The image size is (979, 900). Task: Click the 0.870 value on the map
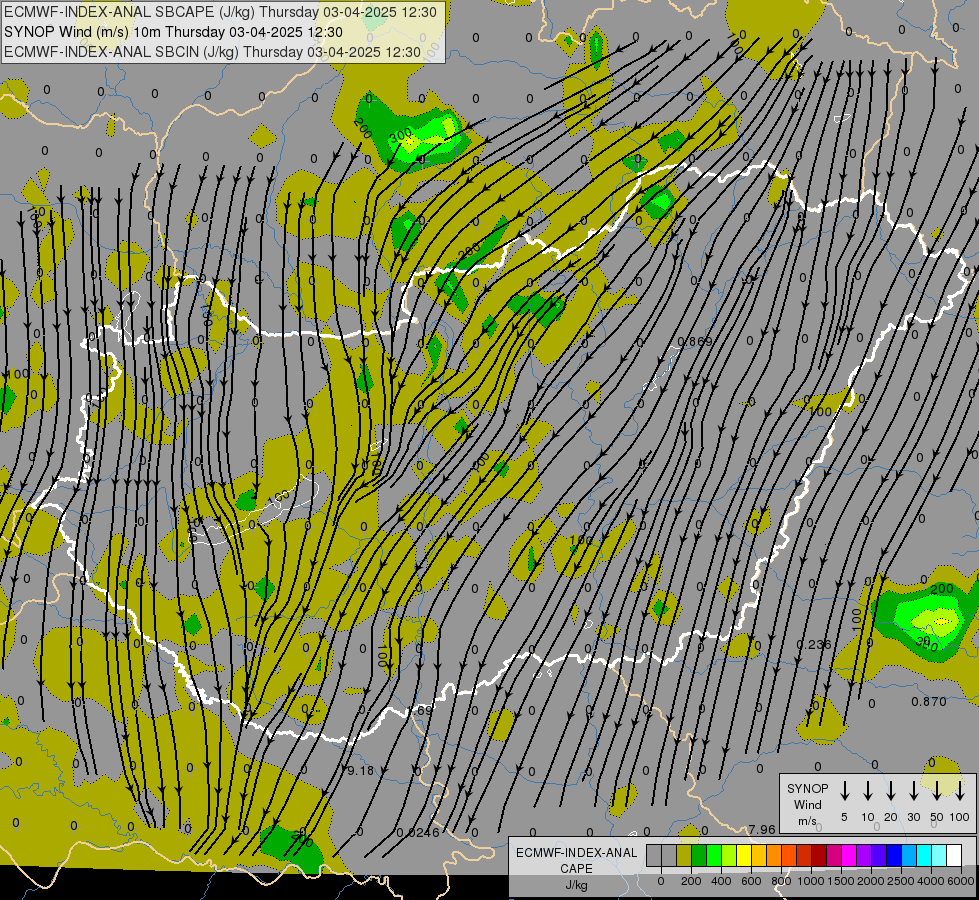(x=929, y=701)
